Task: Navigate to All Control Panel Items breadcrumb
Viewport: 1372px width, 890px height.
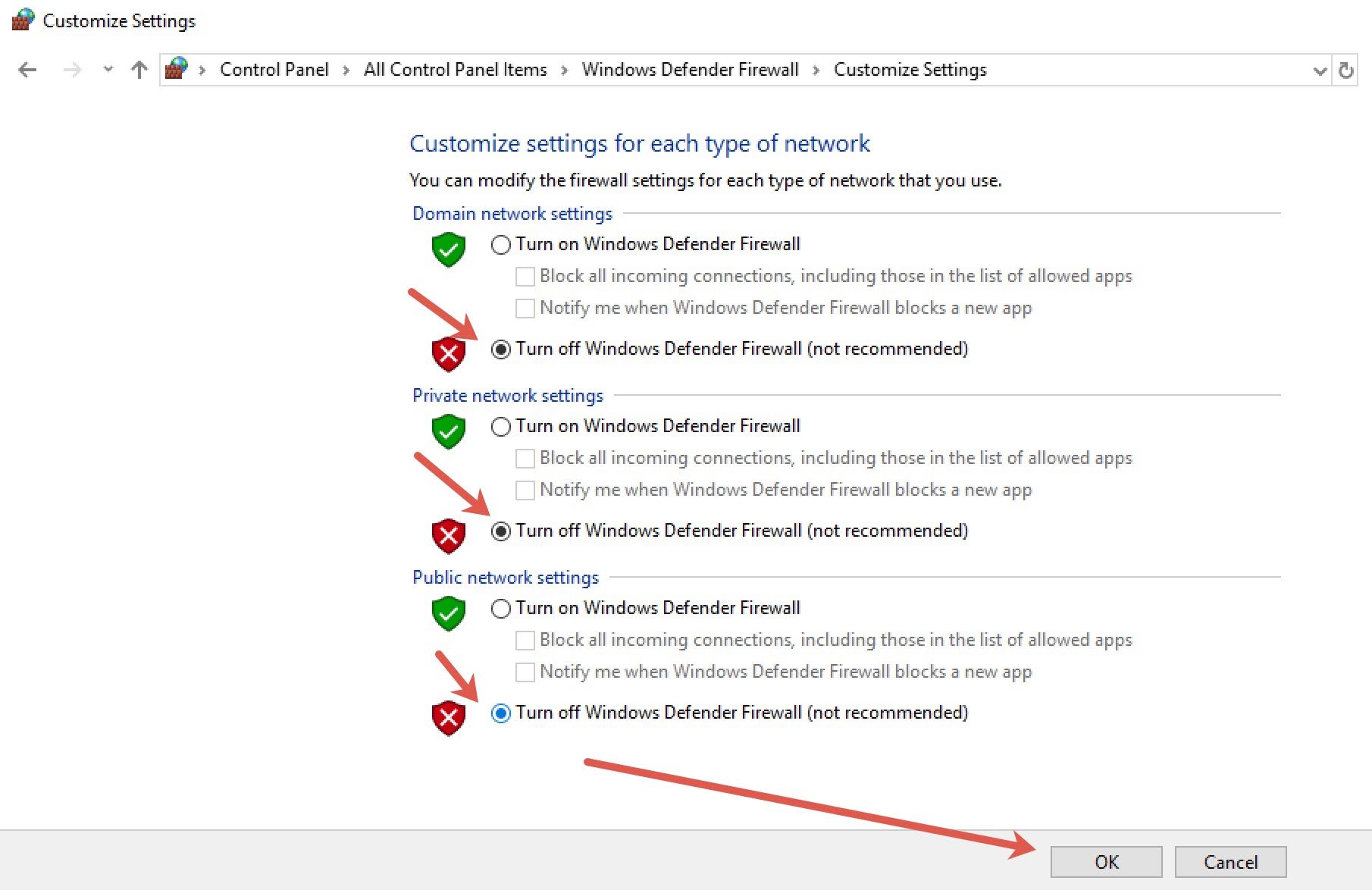Action: 455,70
